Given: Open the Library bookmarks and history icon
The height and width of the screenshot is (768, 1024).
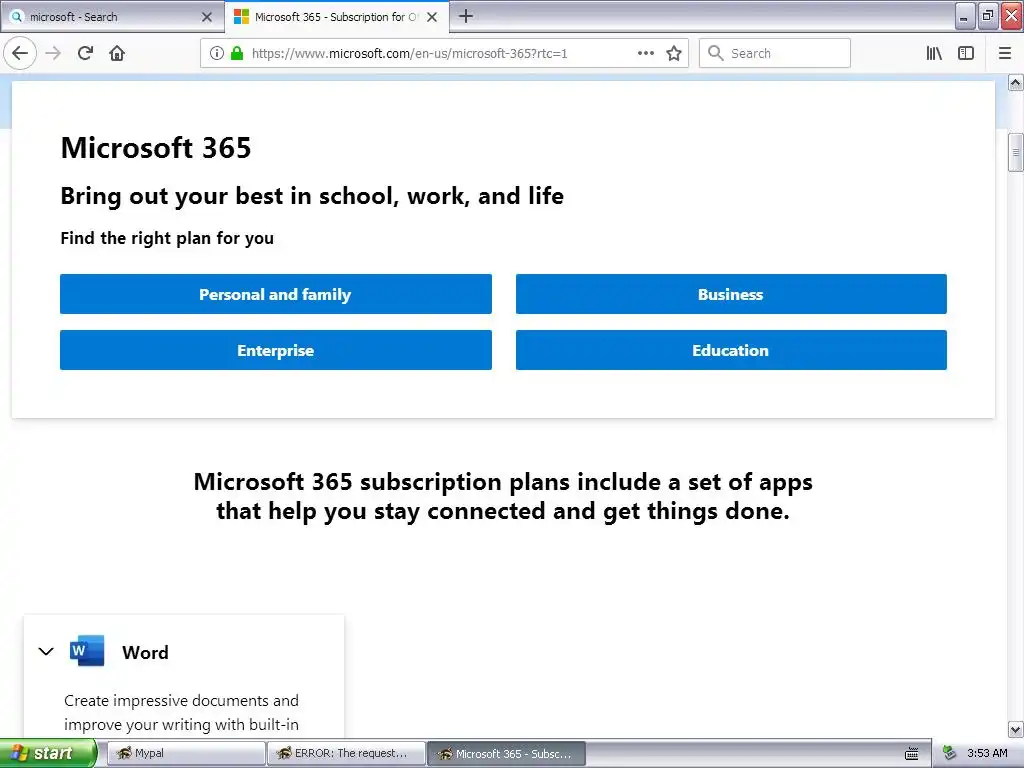Looking at the screenshot, I should (934, 53).
